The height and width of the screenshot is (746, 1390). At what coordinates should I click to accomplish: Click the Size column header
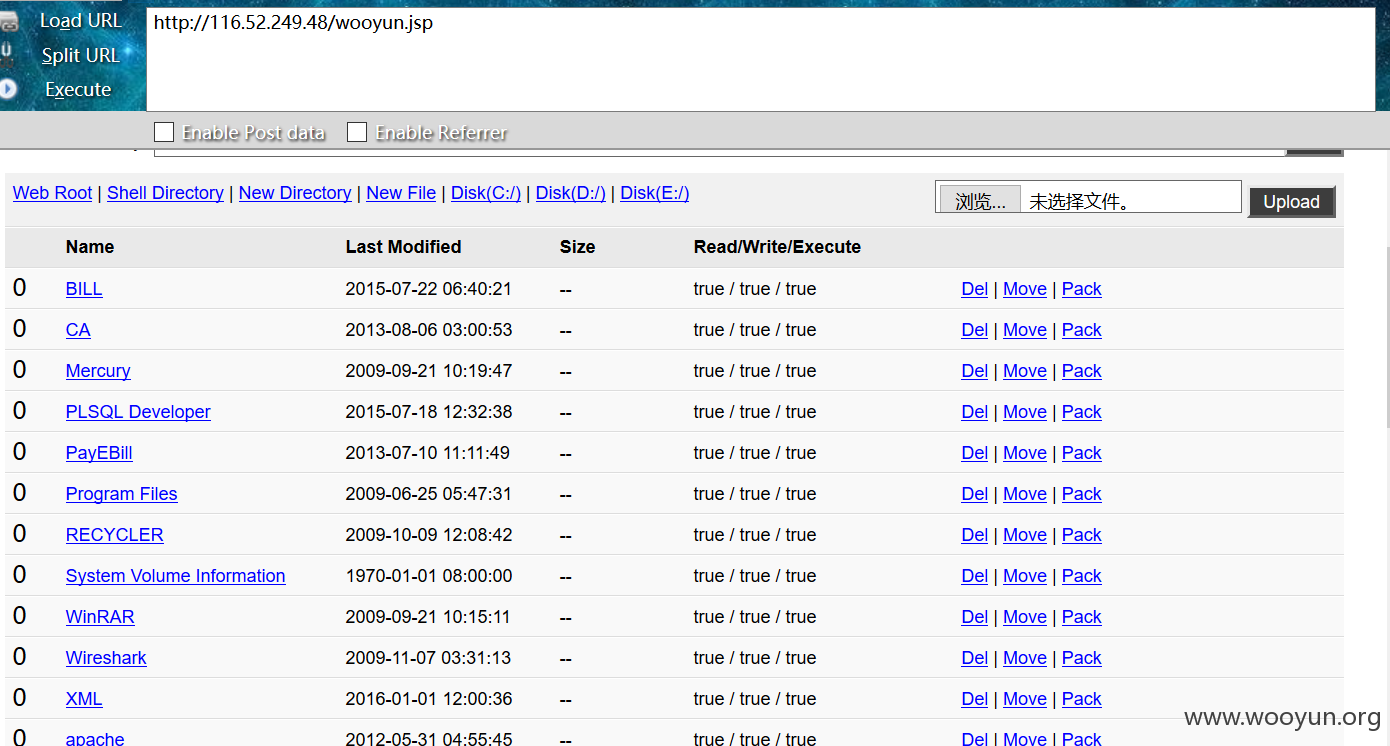577,247
